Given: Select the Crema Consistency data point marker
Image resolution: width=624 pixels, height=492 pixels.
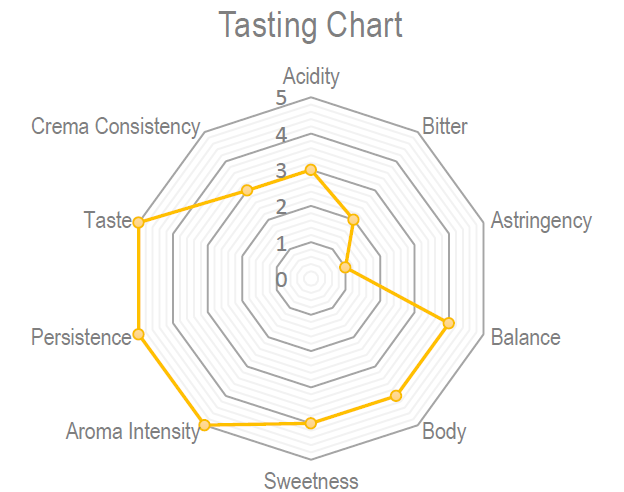Looking at the screenshot, I should tap(247, 189).
